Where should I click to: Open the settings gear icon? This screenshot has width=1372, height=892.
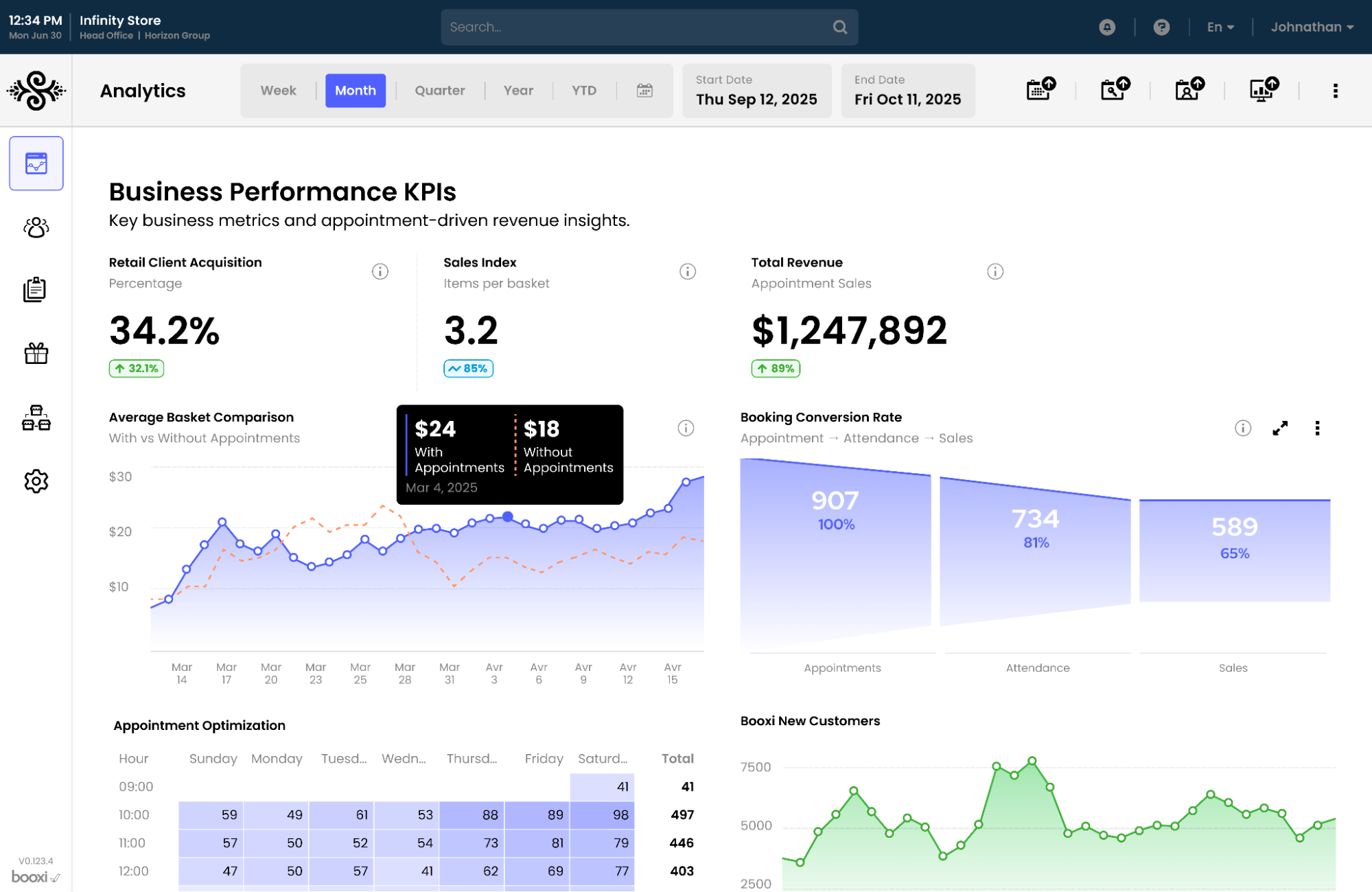click(x=36, y=481)
